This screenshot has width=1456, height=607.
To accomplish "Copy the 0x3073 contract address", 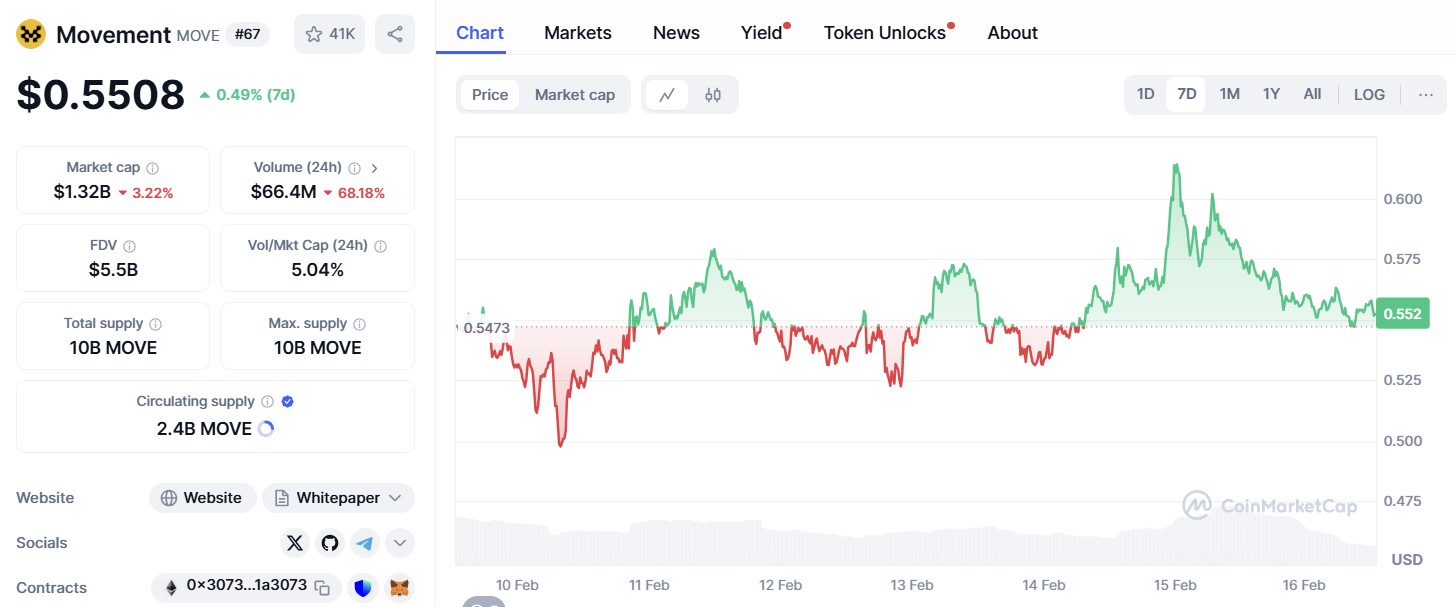I will pyautogui.click(x=321, y=588).
